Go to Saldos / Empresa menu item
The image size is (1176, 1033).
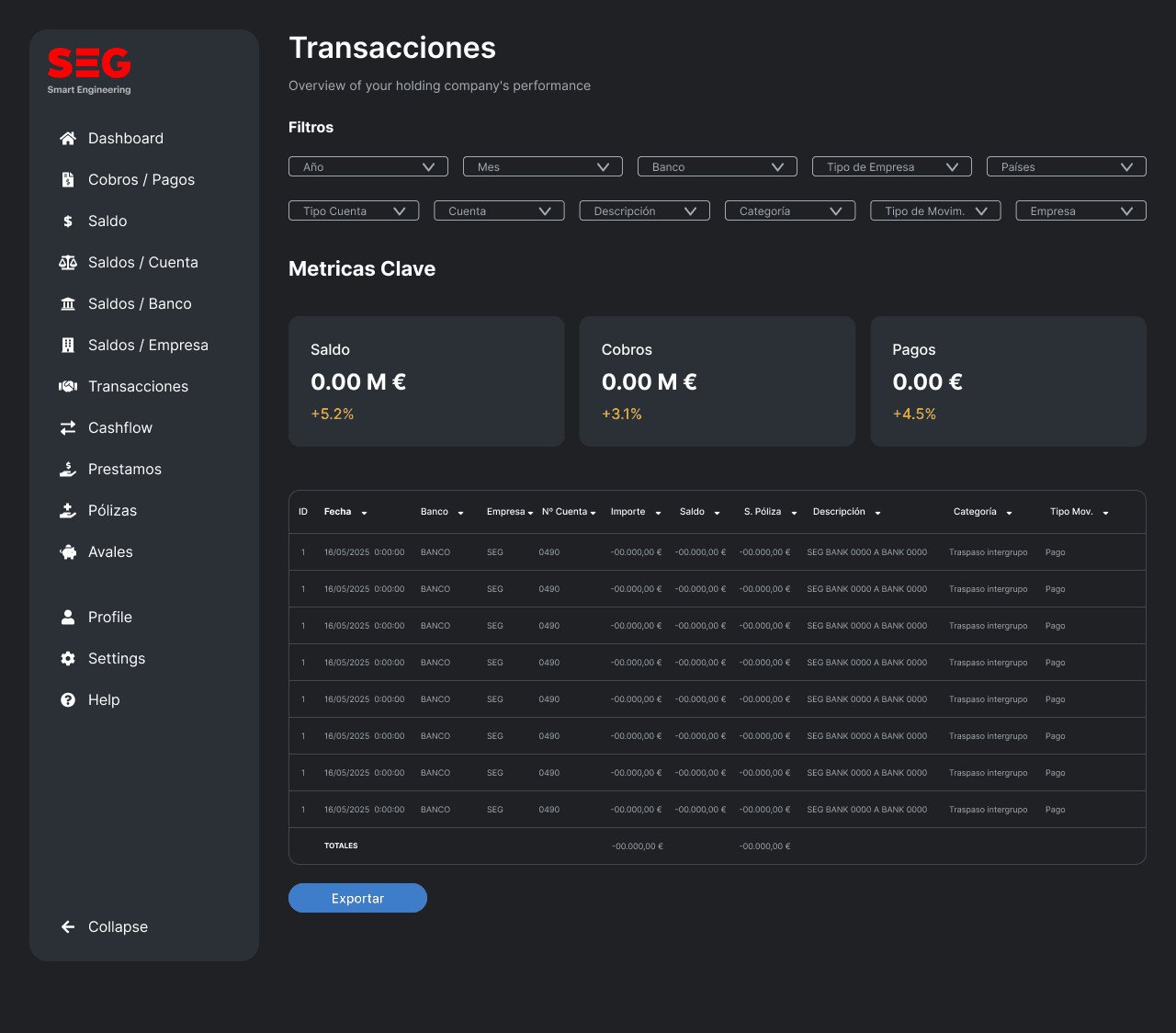(148, 346)
